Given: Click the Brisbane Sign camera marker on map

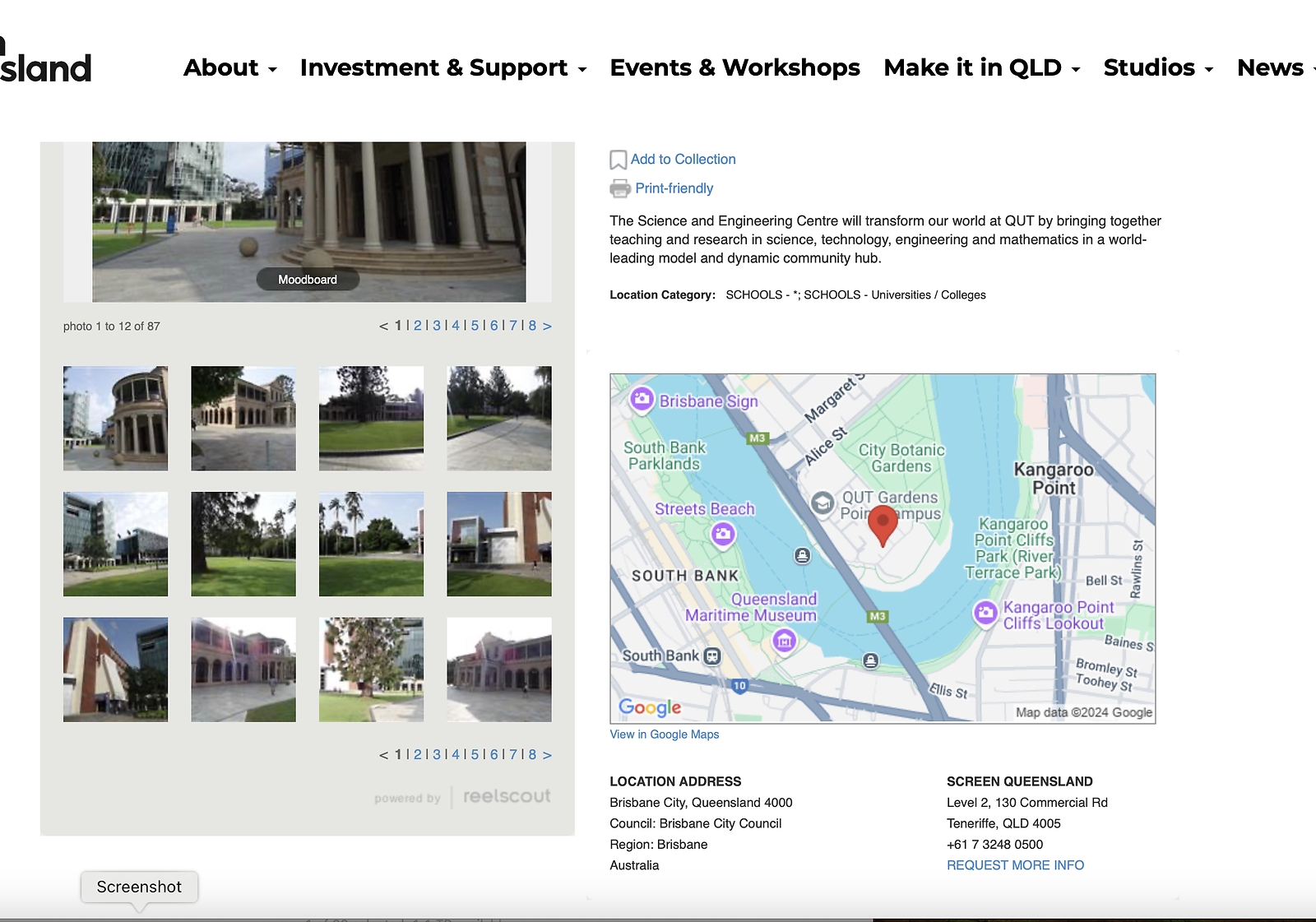Looking at the screenshot, I should pos(642,400).
